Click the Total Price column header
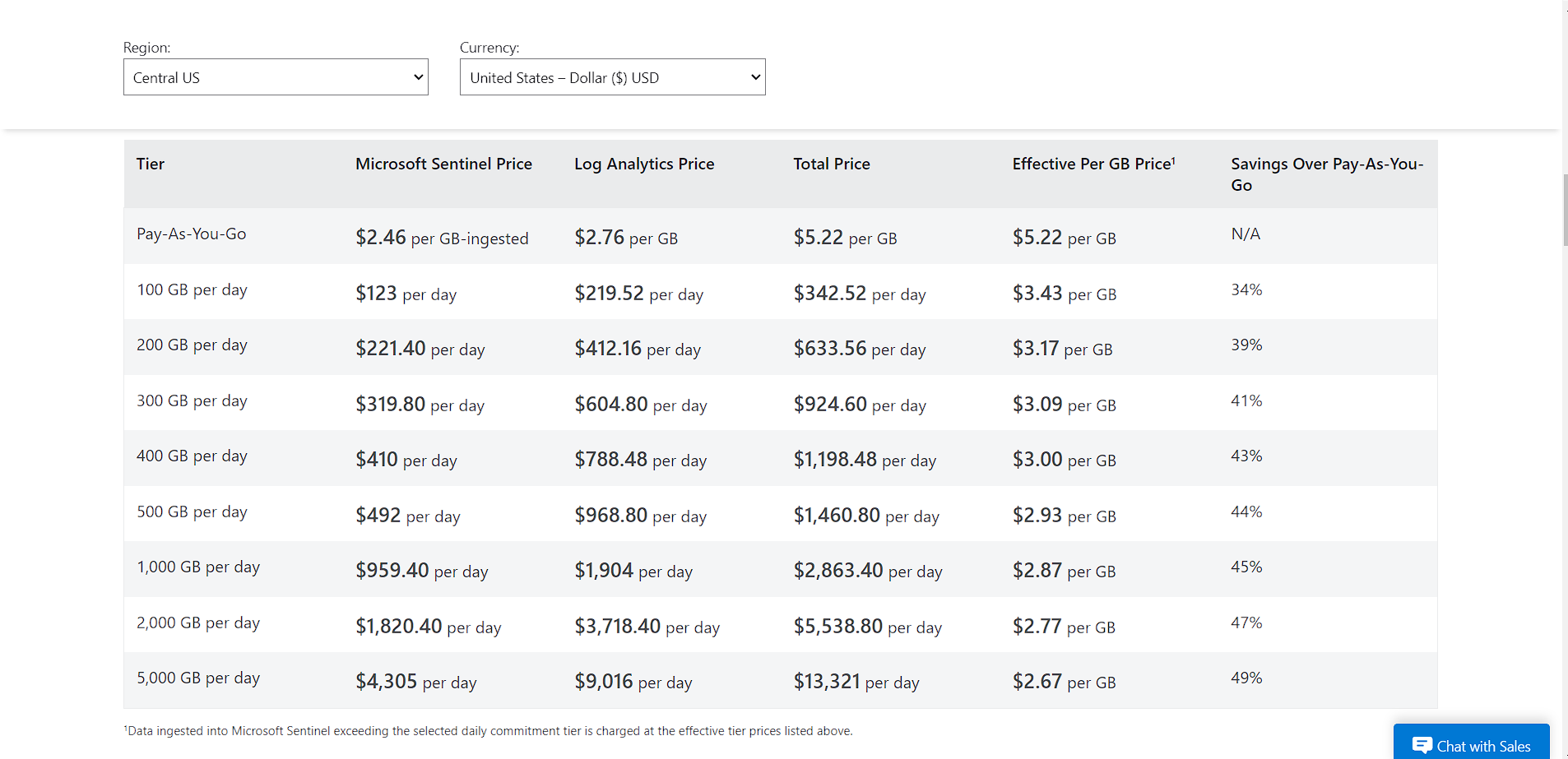1568x759 pixels. (831, 164)
